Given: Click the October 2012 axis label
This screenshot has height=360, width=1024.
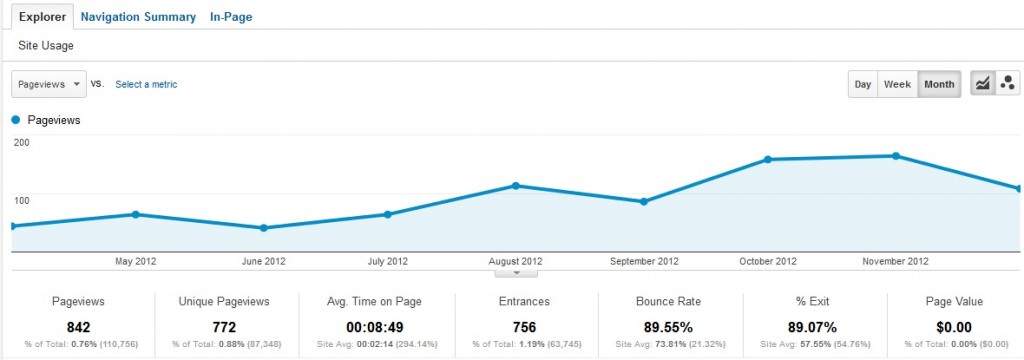Looking at the screenshot, I should [x=768, y=261].
